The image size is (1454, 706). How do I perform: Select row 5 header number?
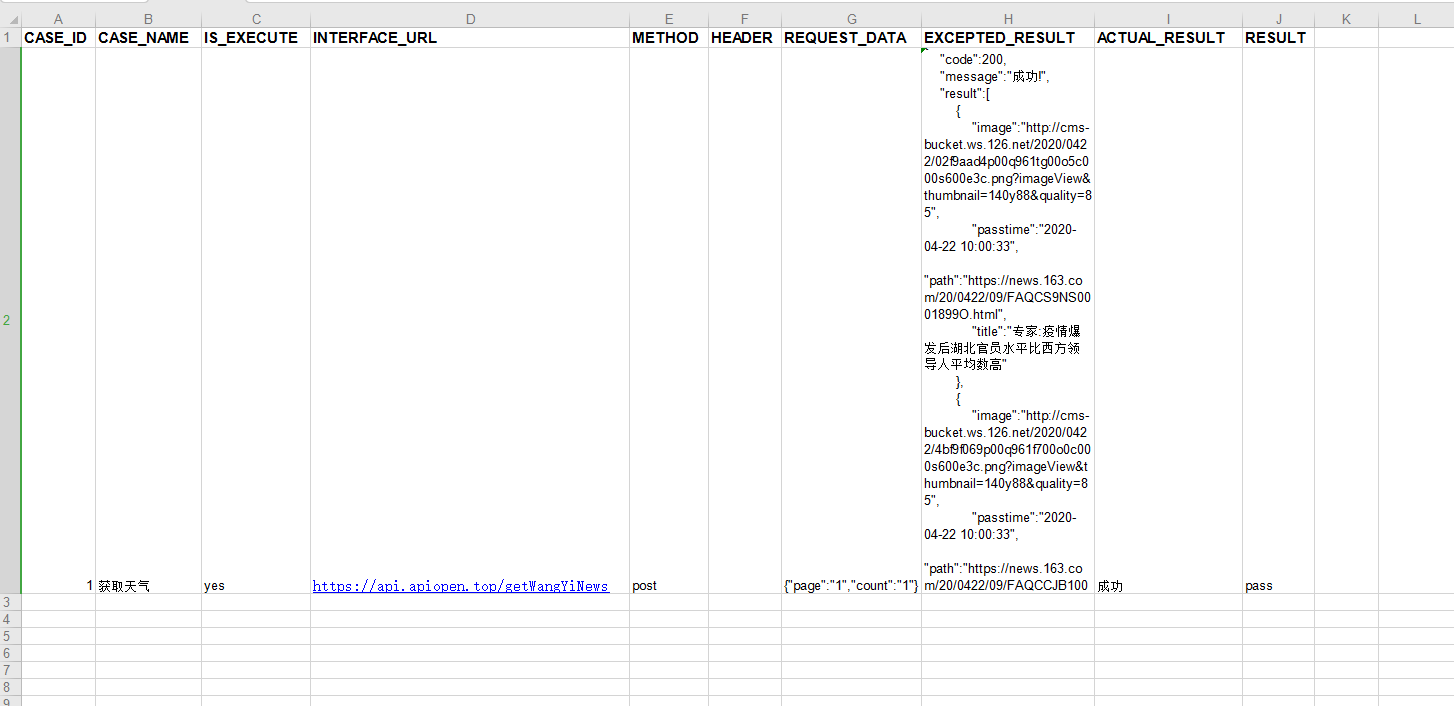pyautogui.click(x=10, y=636)
